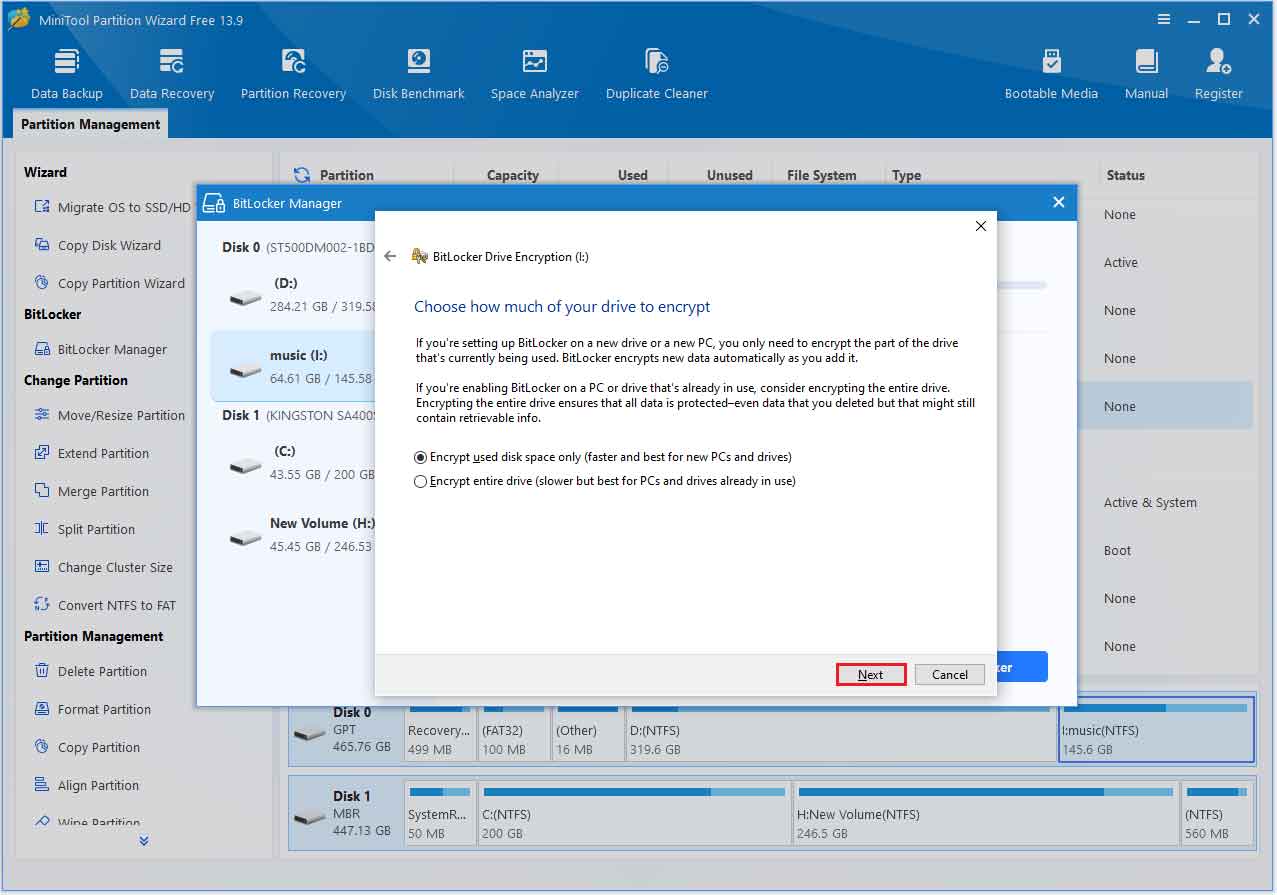
Task: Create Bootable Media
Action: (x=1051, y=75)
